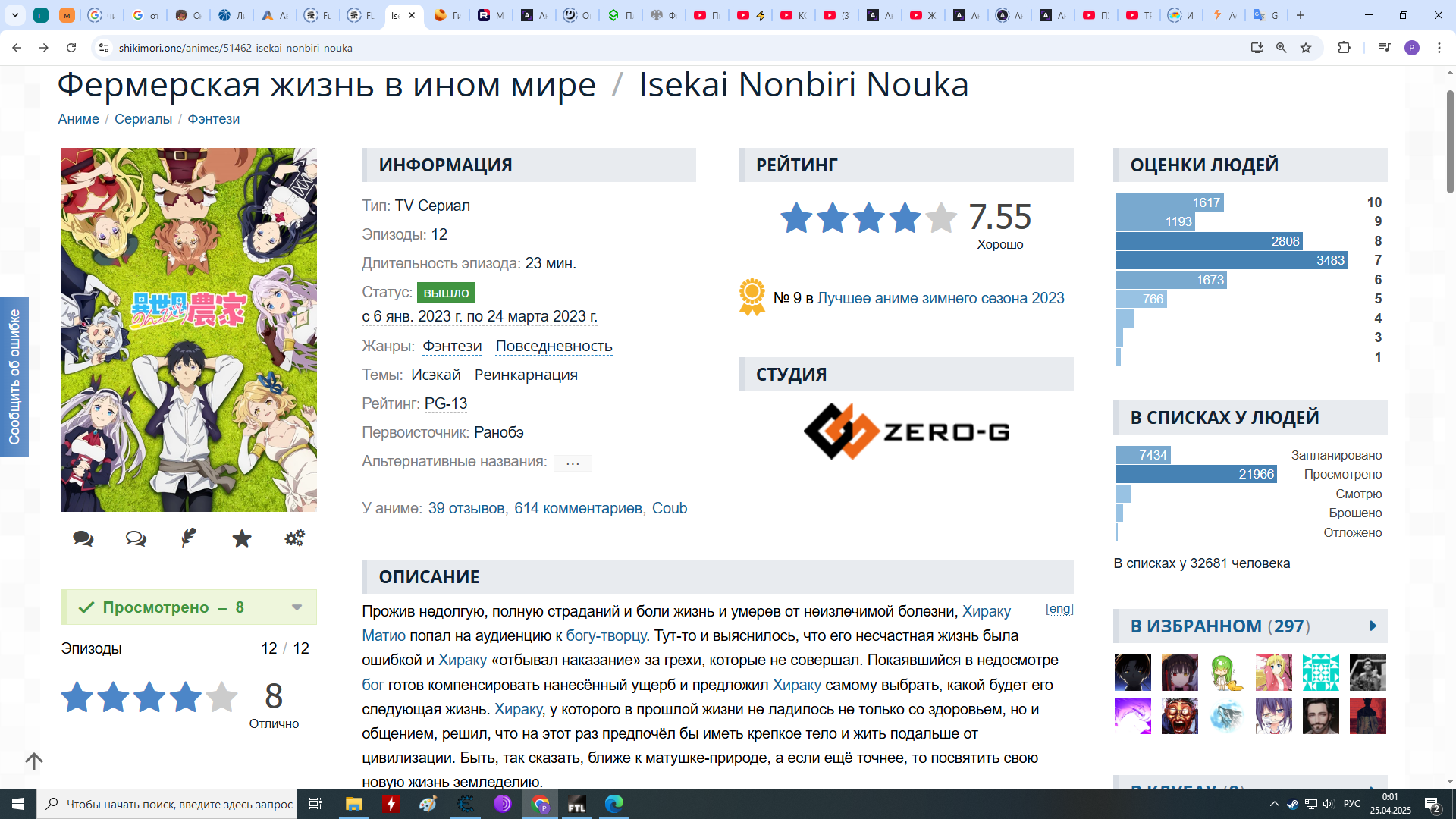Switch to the orange M pinned tab

tap(67, 15)
